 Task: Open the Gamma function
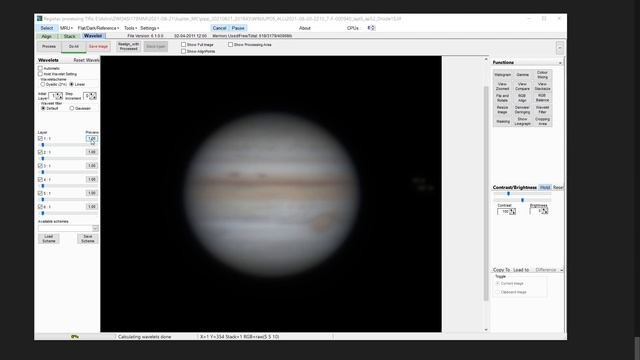coord(522,75)
